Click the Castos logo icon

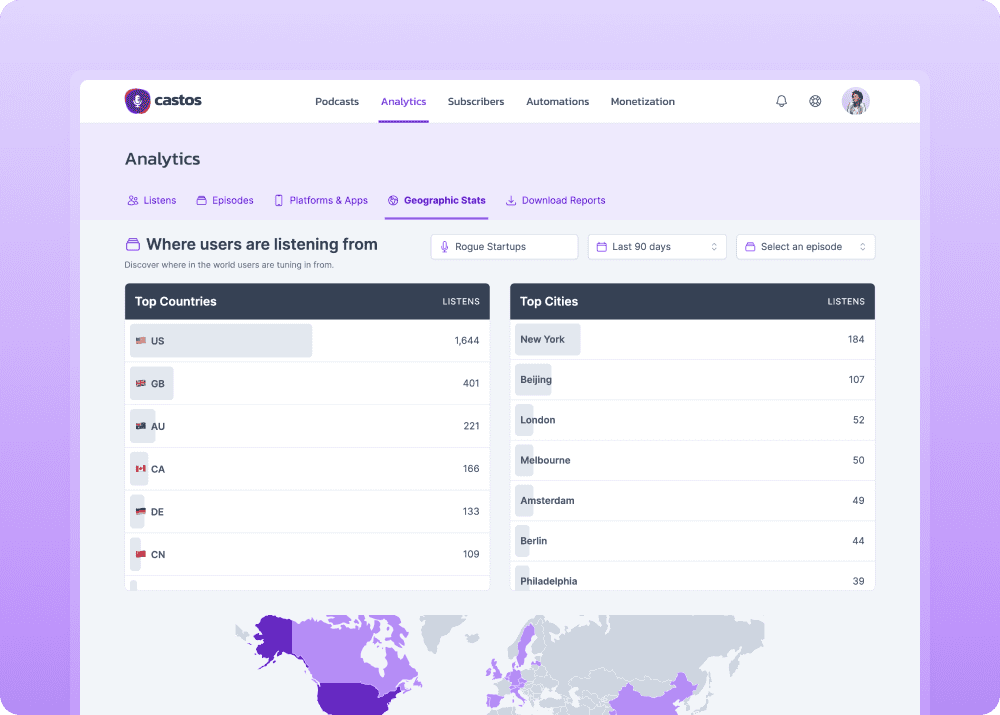coord(137,100)
